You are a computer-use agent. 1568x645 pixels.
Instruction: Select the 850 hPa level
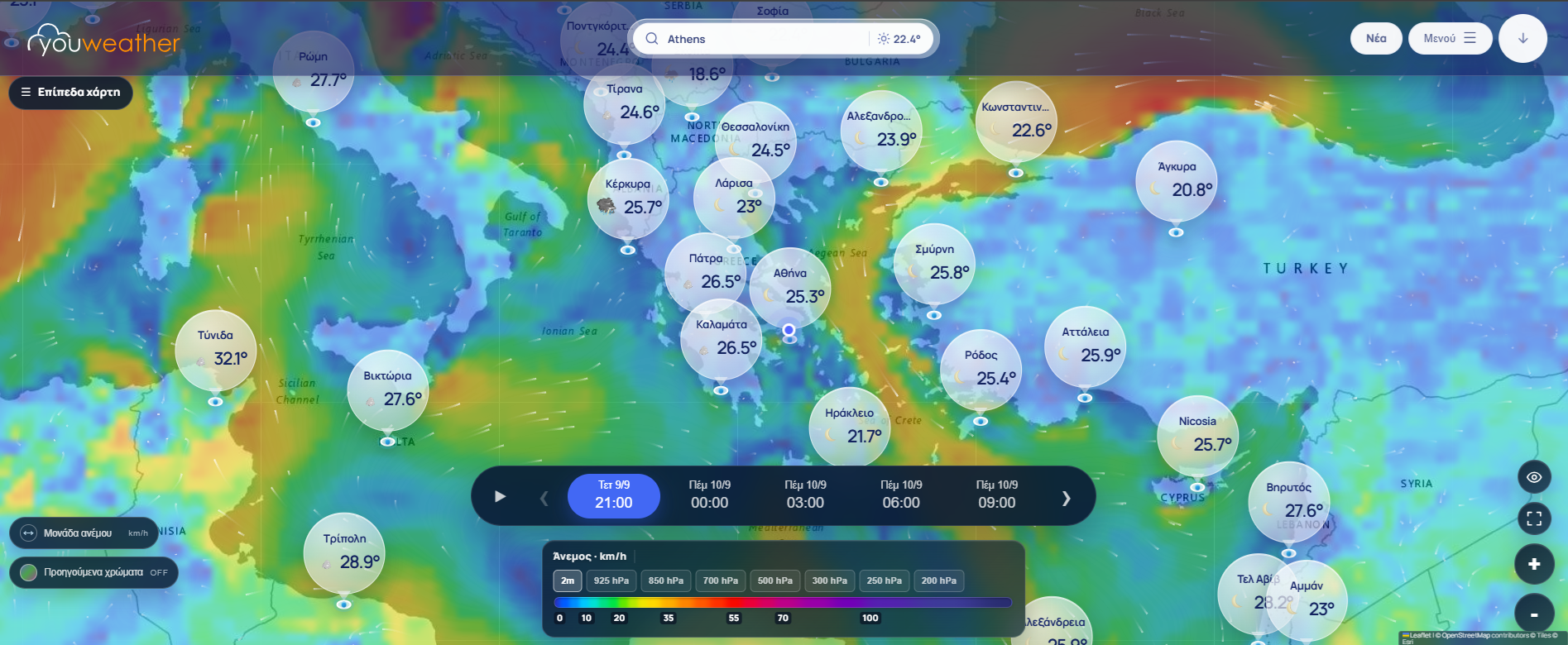[666, 580]
